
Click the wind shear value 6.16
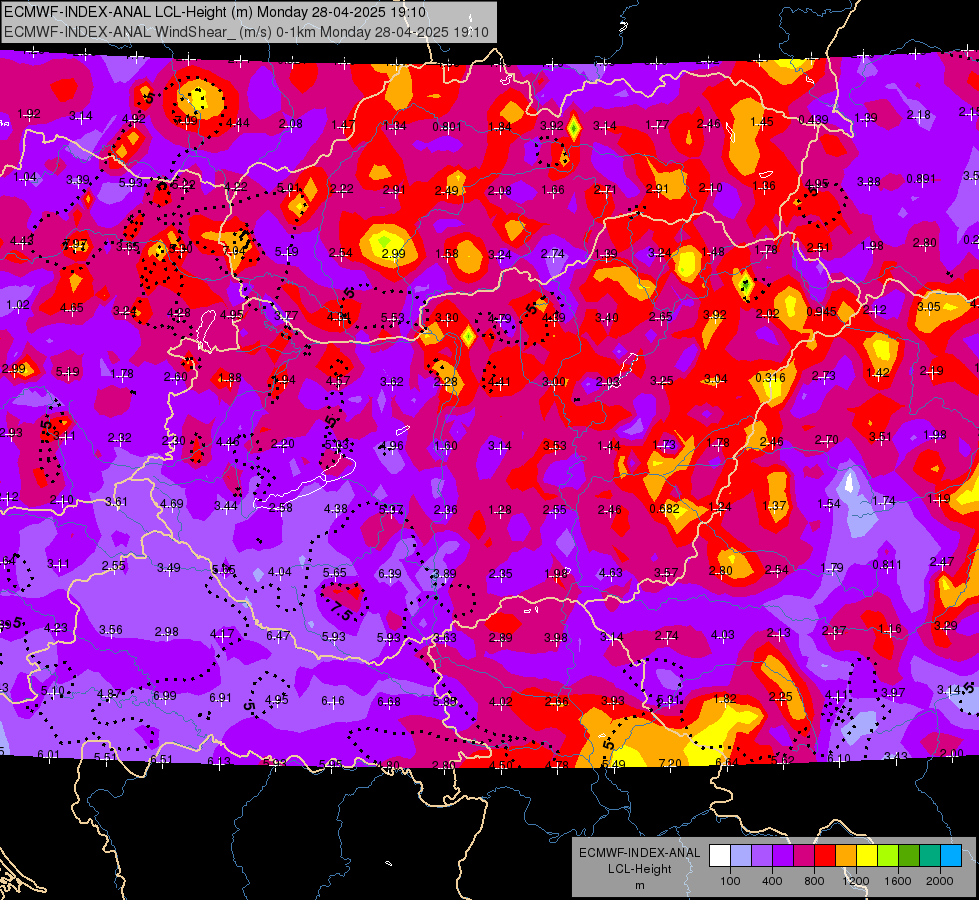[x=333, y=701]
